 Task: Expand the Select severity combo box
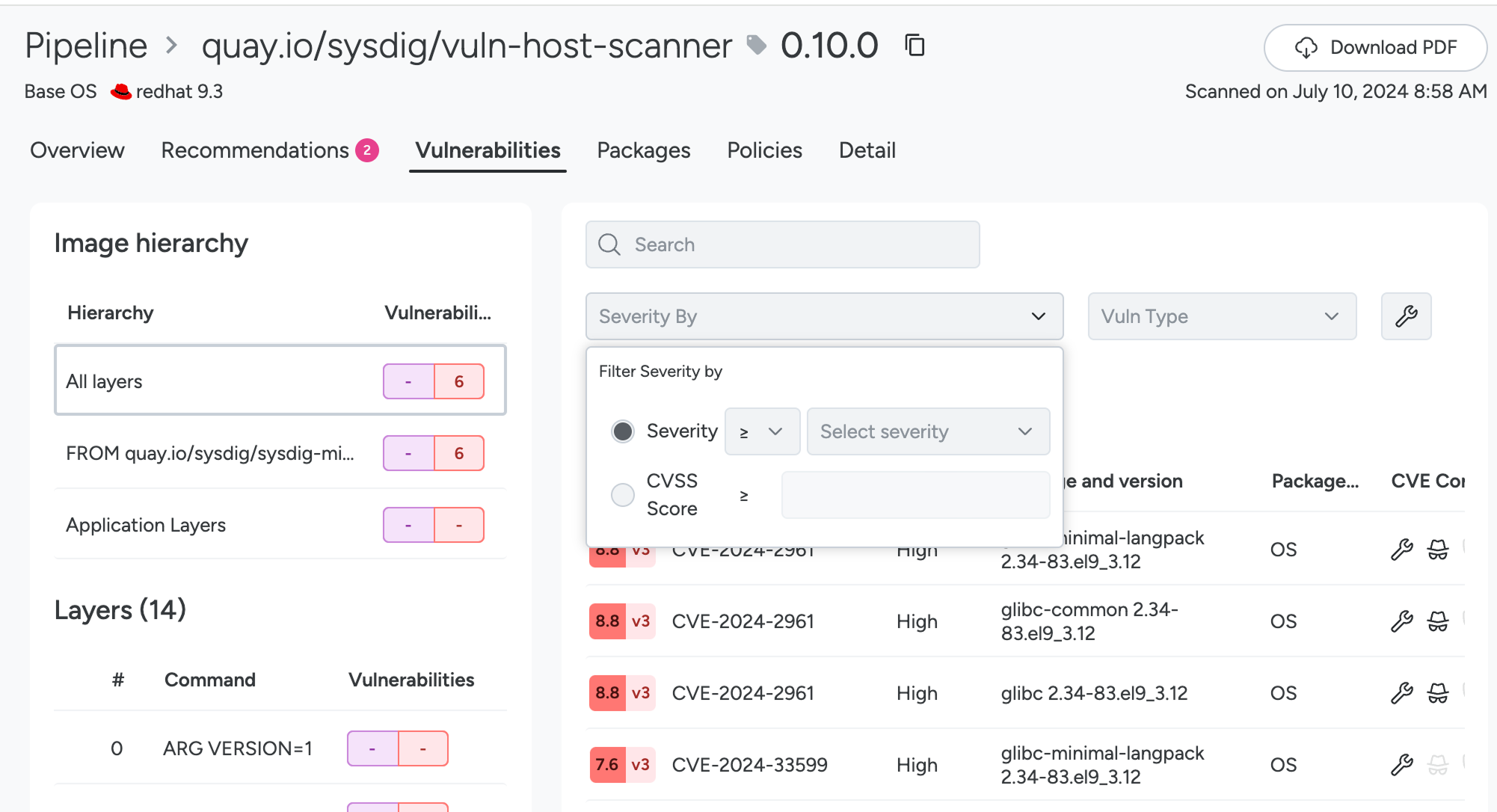click(928, 431)
